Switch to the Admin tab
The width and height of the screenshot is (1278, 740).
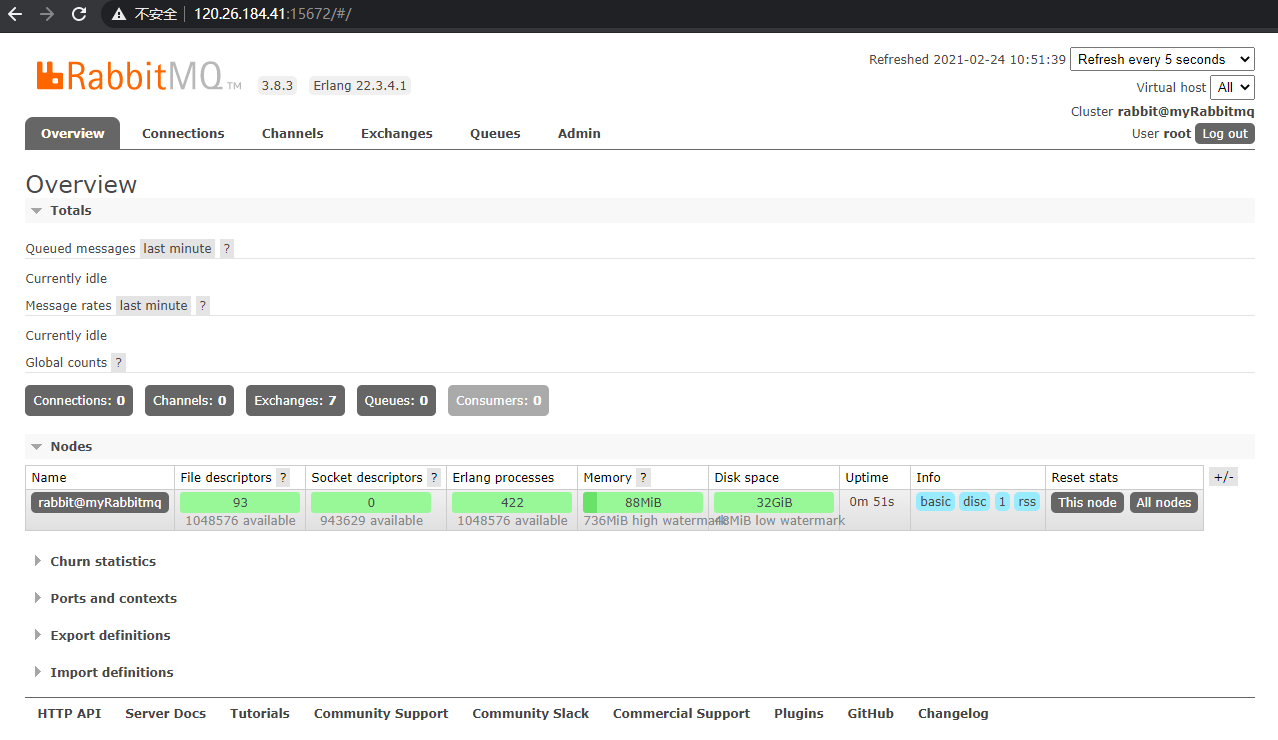pos(579,133)
